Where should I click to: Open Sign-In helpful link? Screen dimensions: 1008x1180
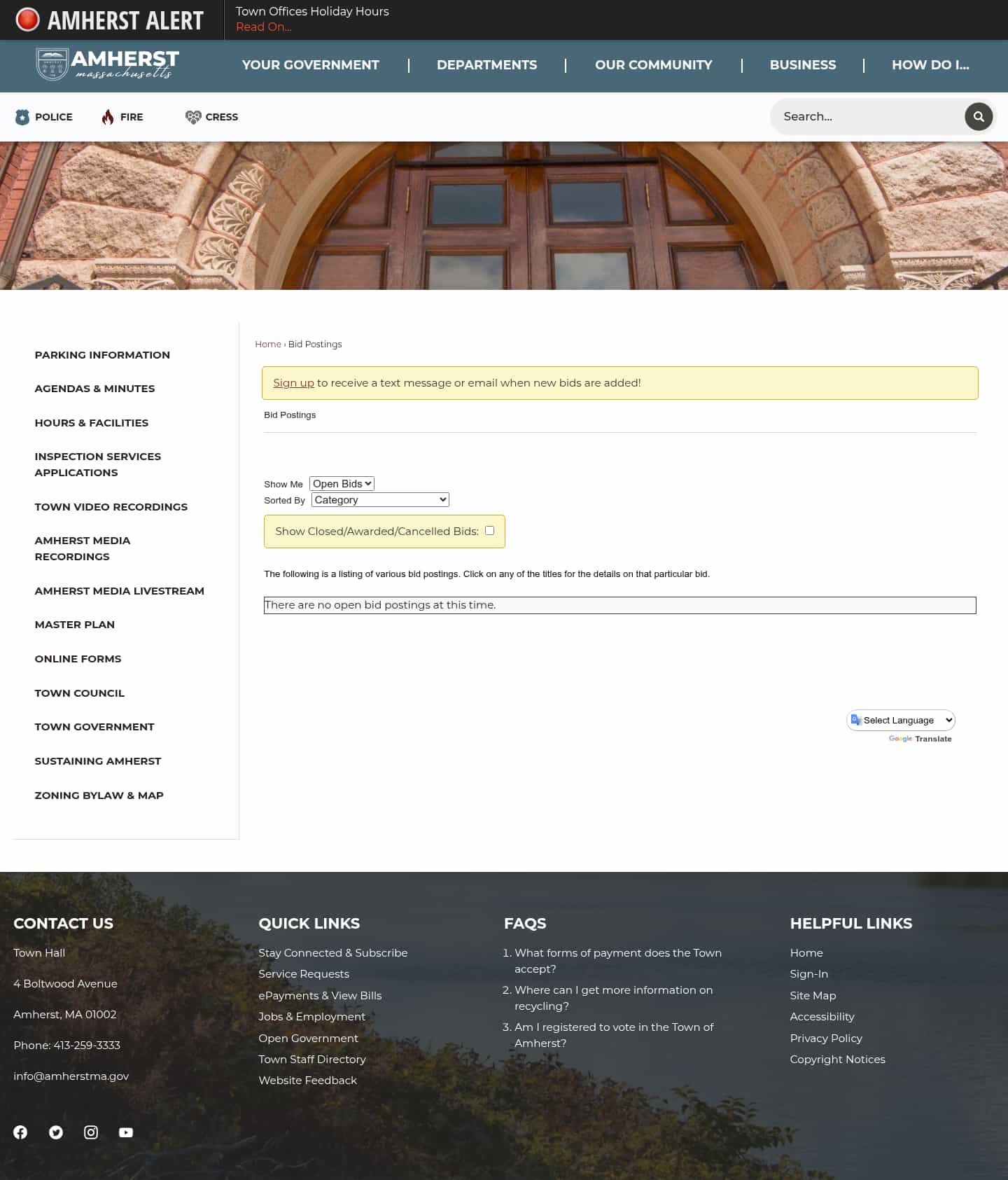click(x=809, y=973)
